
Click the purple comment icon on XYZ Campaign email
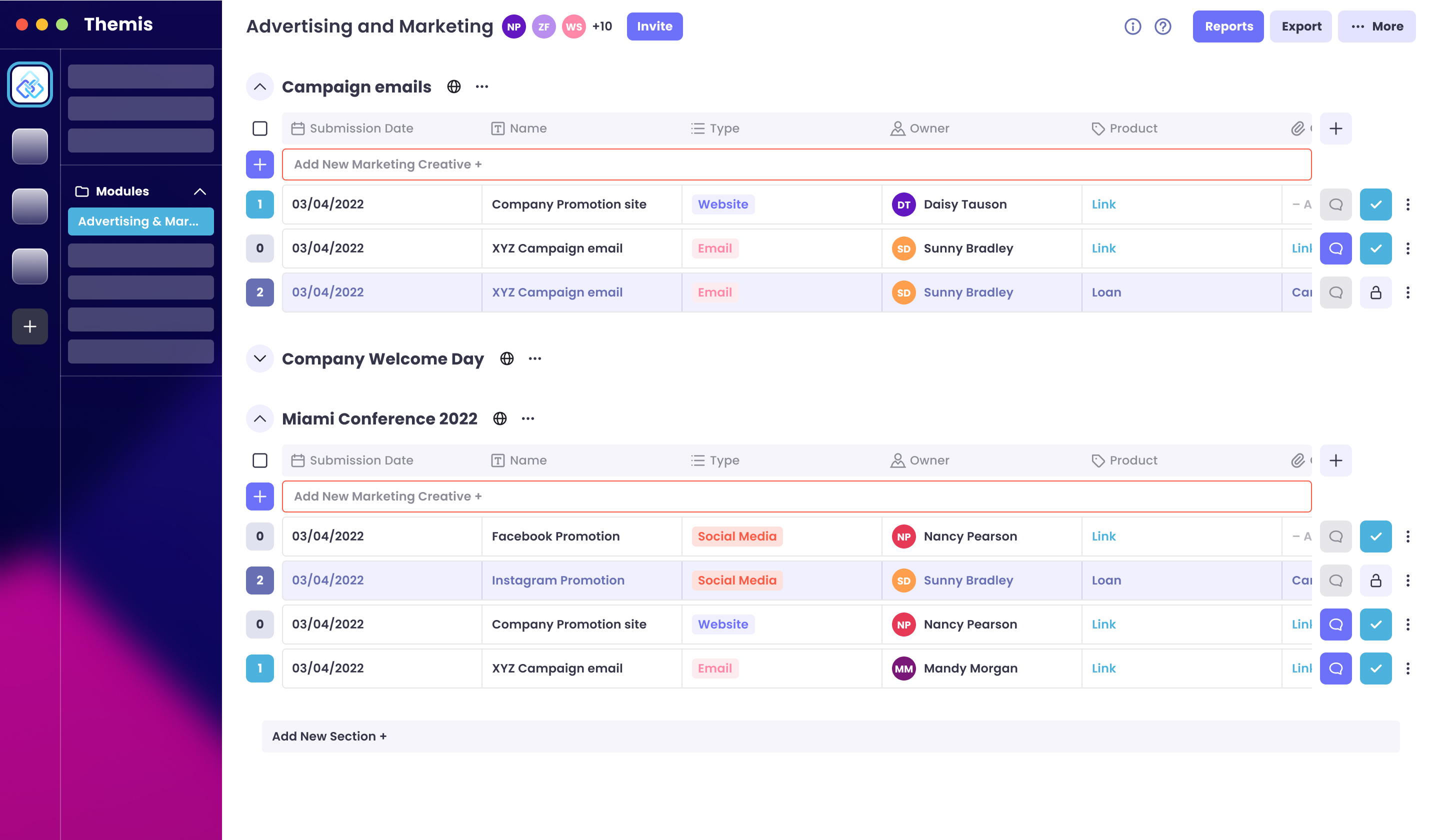pos(1335,248)
